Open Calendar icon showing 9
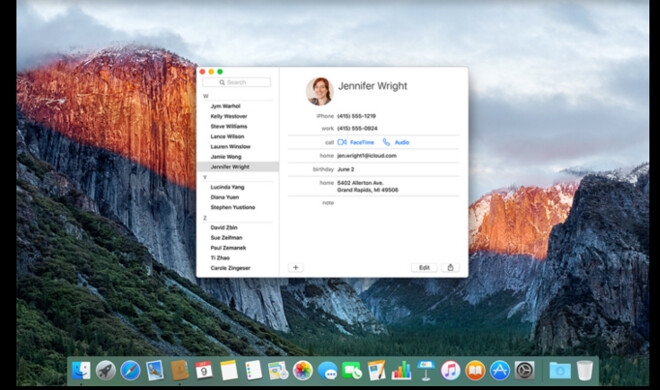This screenshot has height=390, width=660. pos(204,371)
